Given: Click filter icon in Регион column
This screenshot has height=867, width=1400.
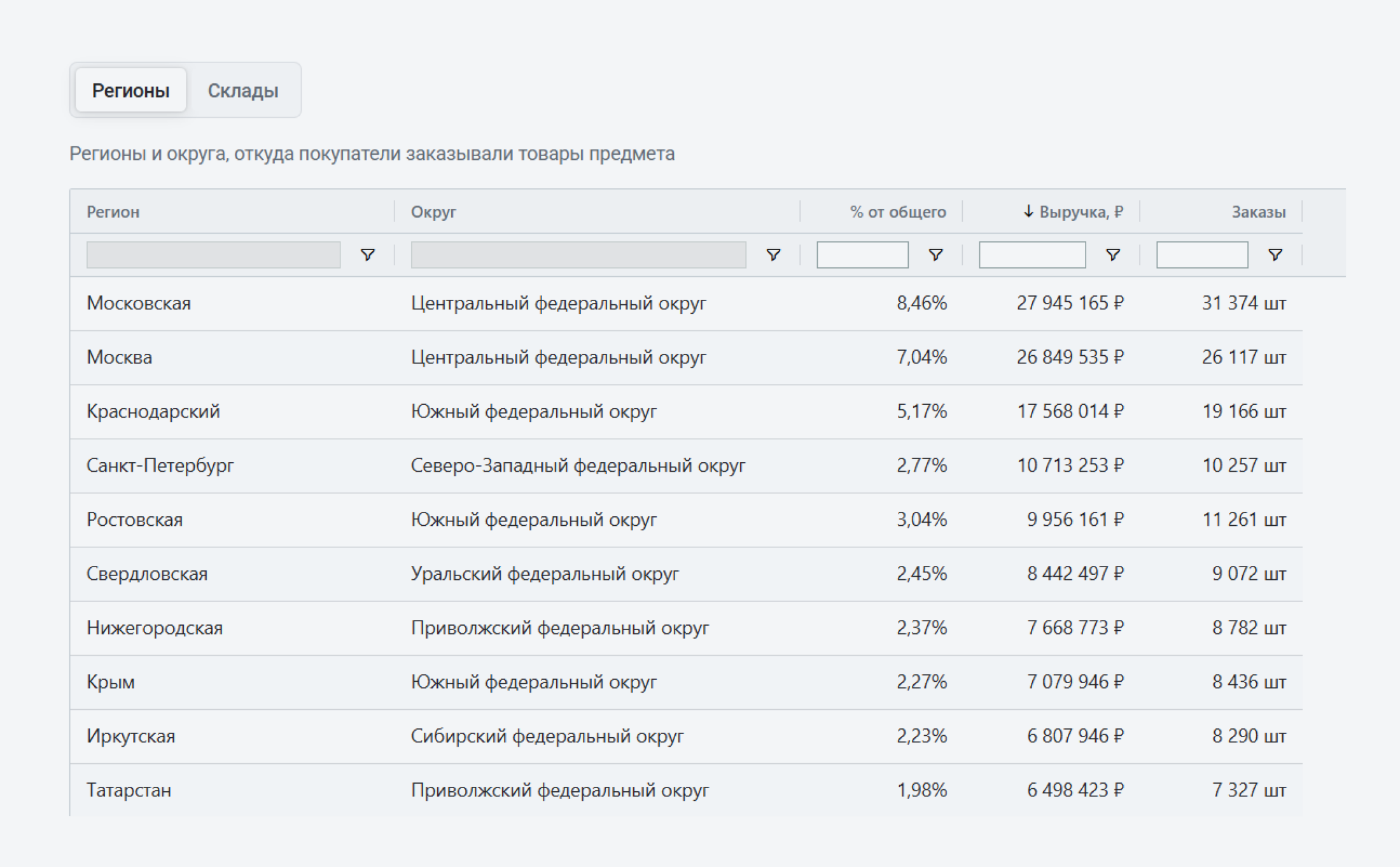Looking at the screenshot, I should coord(367,255).
